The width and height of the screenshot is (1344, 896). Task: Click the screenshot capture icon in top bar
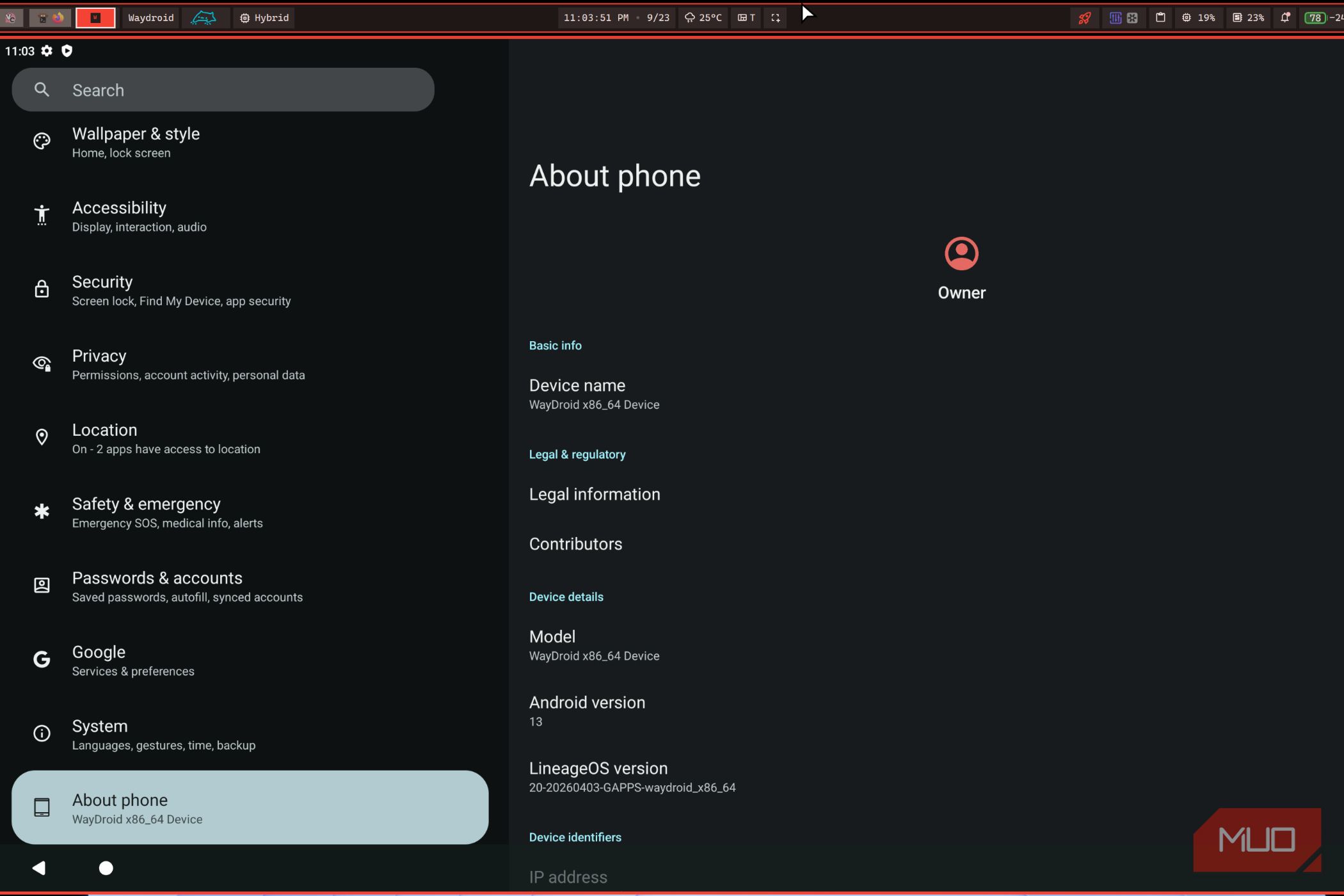pos(775,18)
